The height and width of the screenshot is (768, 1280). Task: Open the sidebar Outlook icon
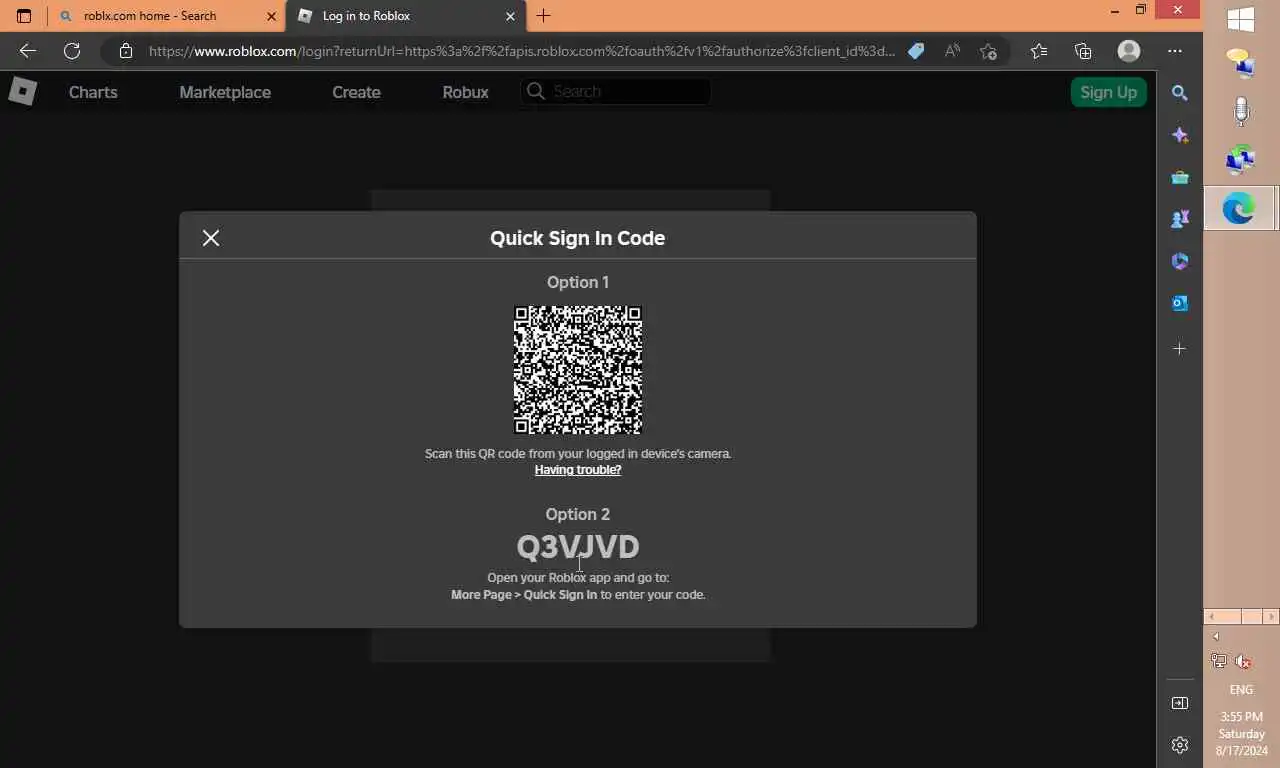(x=1180, y=303)
